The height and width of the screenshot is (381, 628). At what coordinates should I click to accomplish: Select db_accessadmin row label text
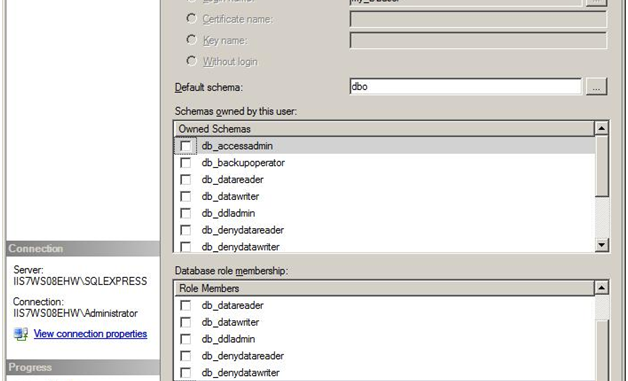click(x=237, y=146)
